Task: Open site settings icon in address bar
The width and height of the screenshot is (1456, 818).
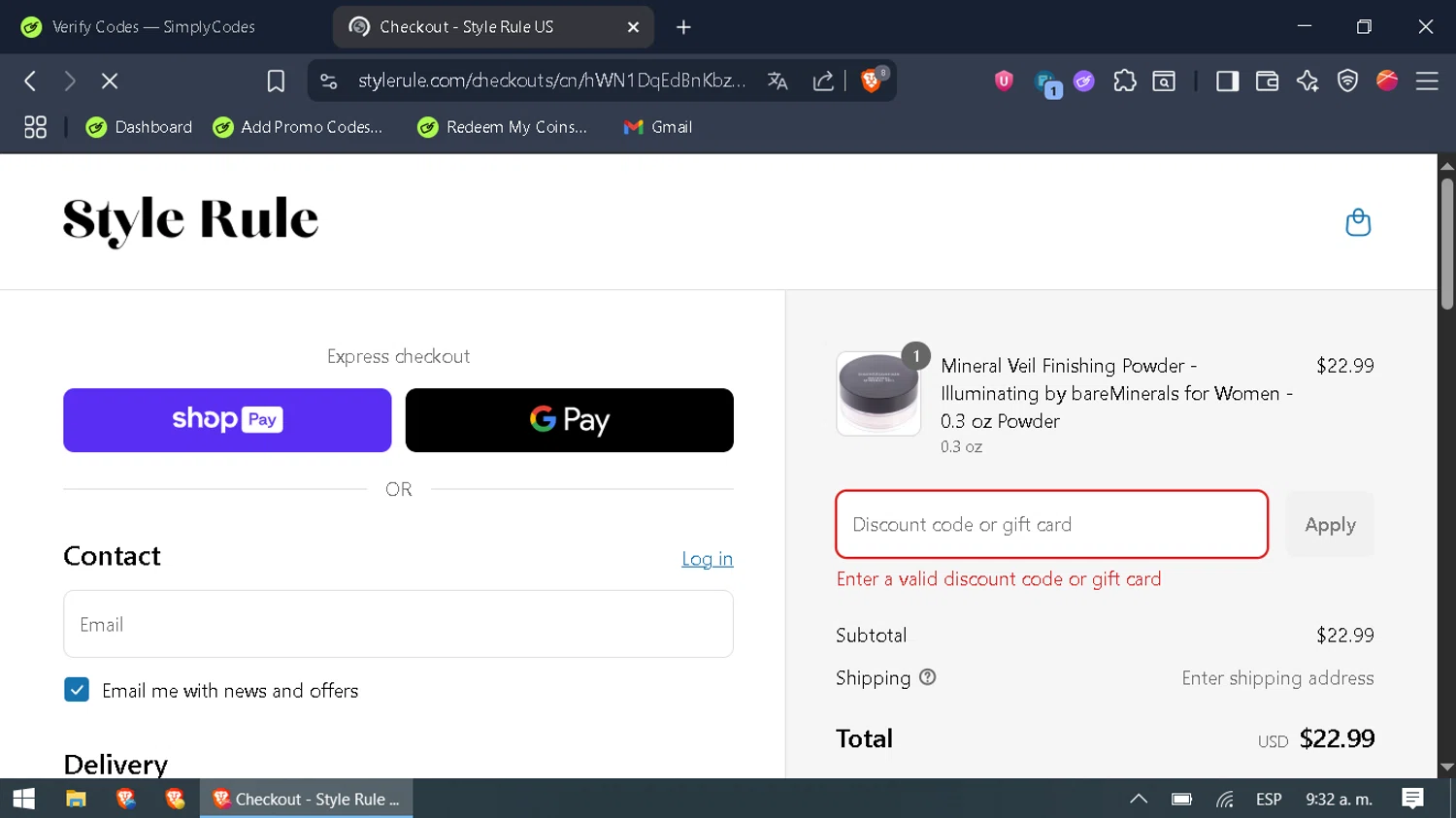Action: click(x=329, y=82)
